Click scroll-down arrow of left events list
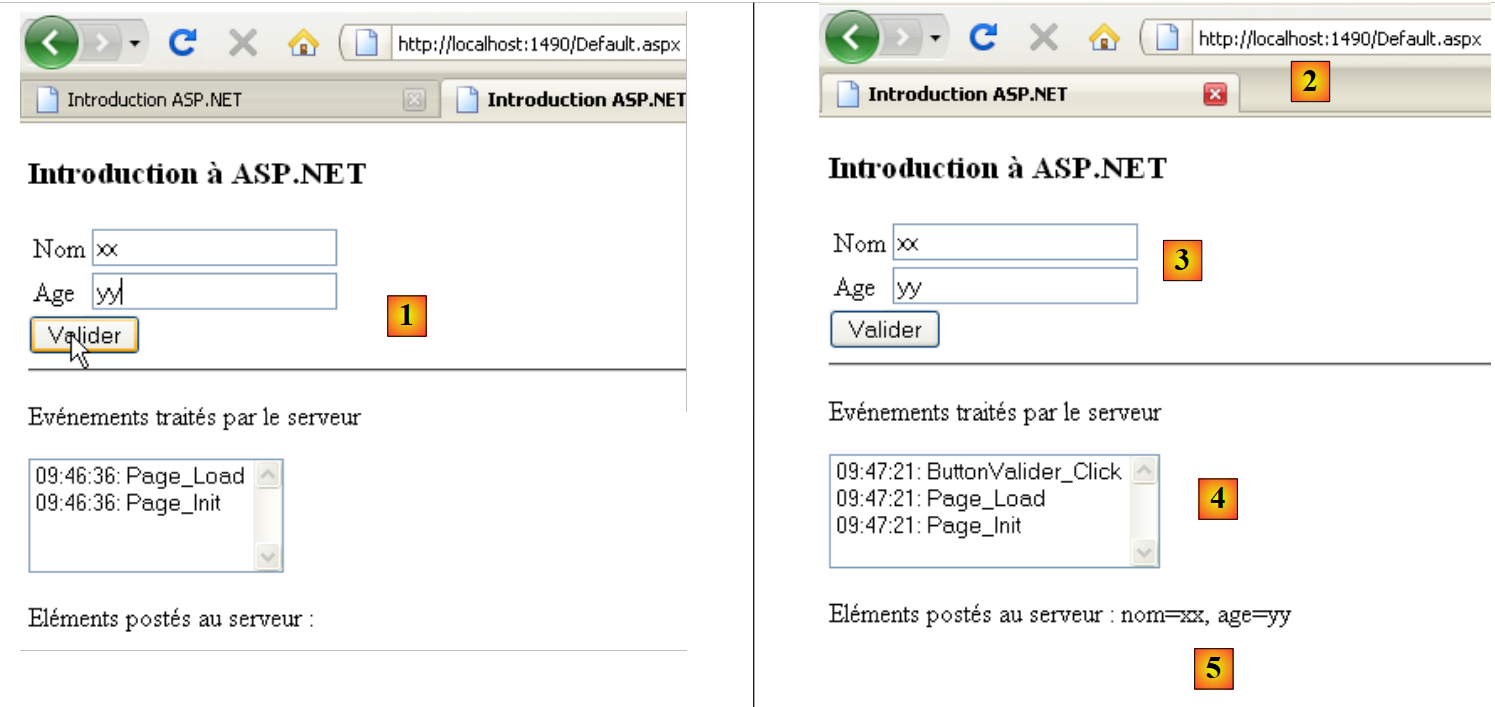Viewport: 1495px width, 707px height. tap(269, 557)
